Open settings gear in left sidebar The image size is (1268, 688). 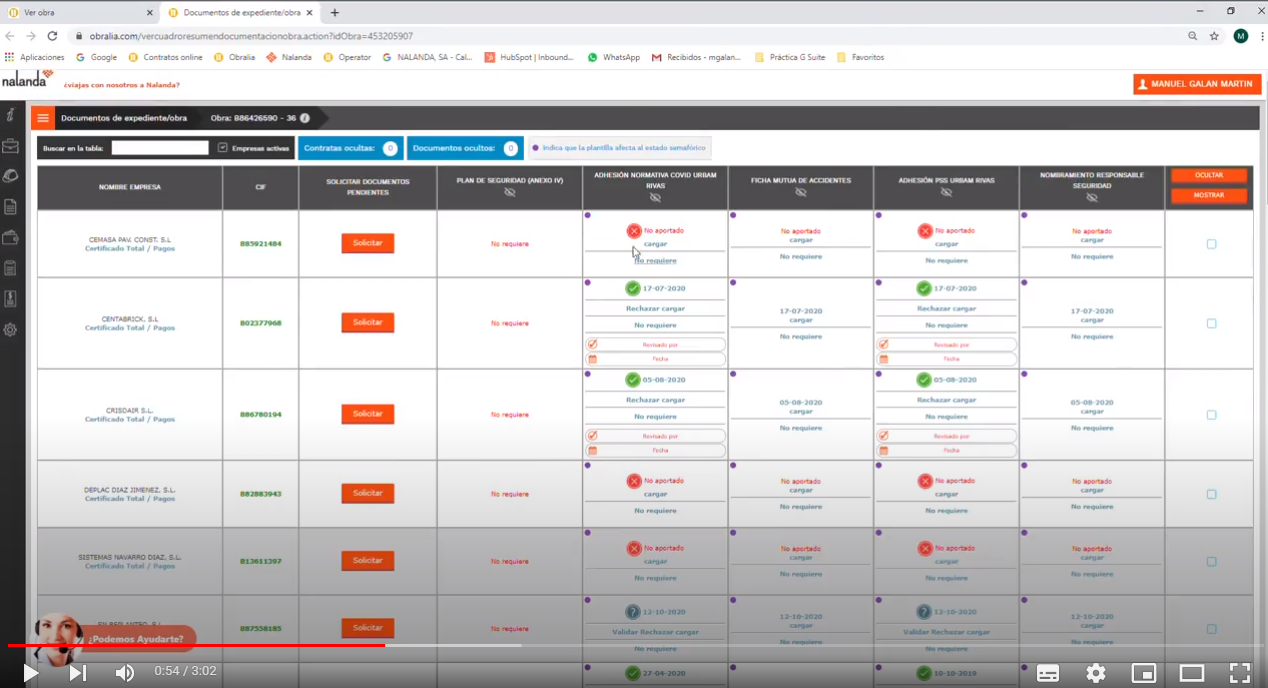tap(11, 329)
